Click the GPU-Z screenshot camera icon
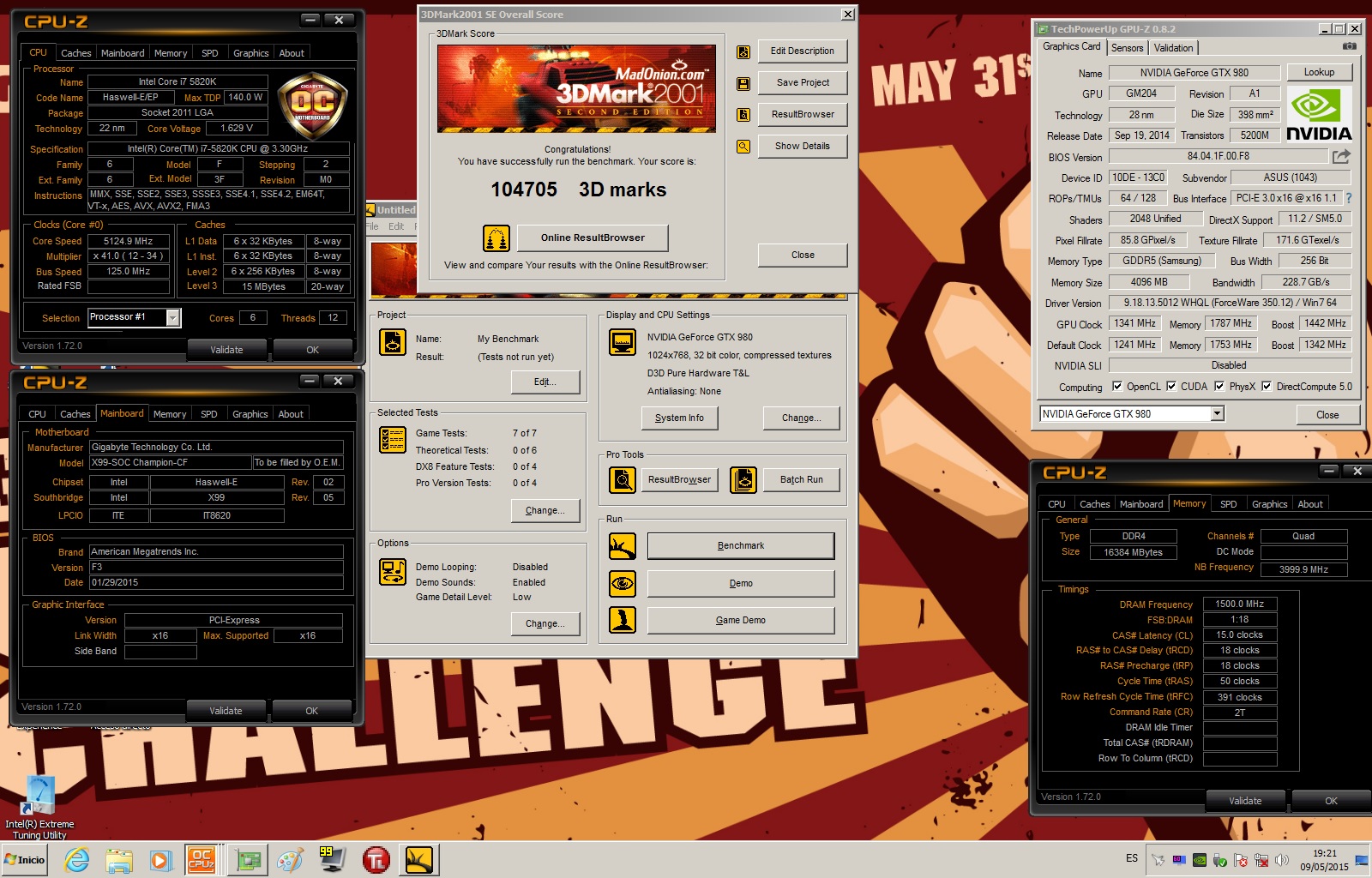The image size is (1372, 878). click(x=1349, y=46)
